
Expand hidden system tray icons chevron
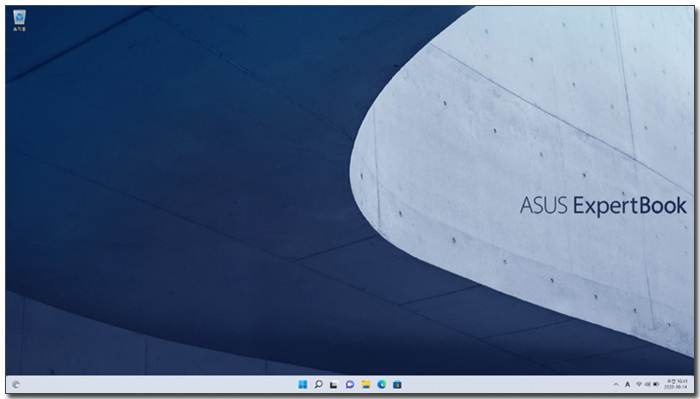[616, 384]
